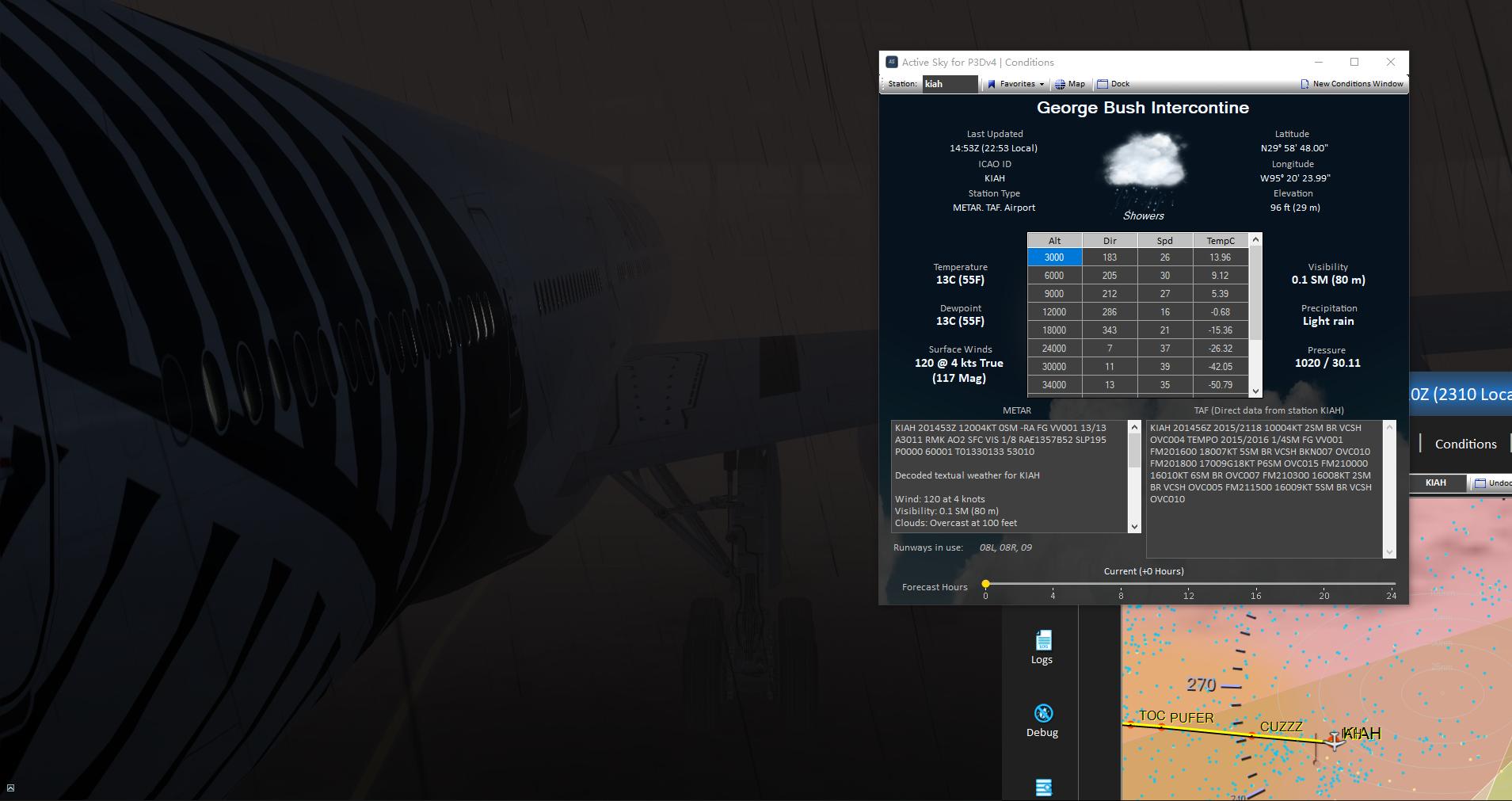Click the icon below Debug in background sidebar
This screenshot has width=1512, height=801.
[x=1044, y=788]
